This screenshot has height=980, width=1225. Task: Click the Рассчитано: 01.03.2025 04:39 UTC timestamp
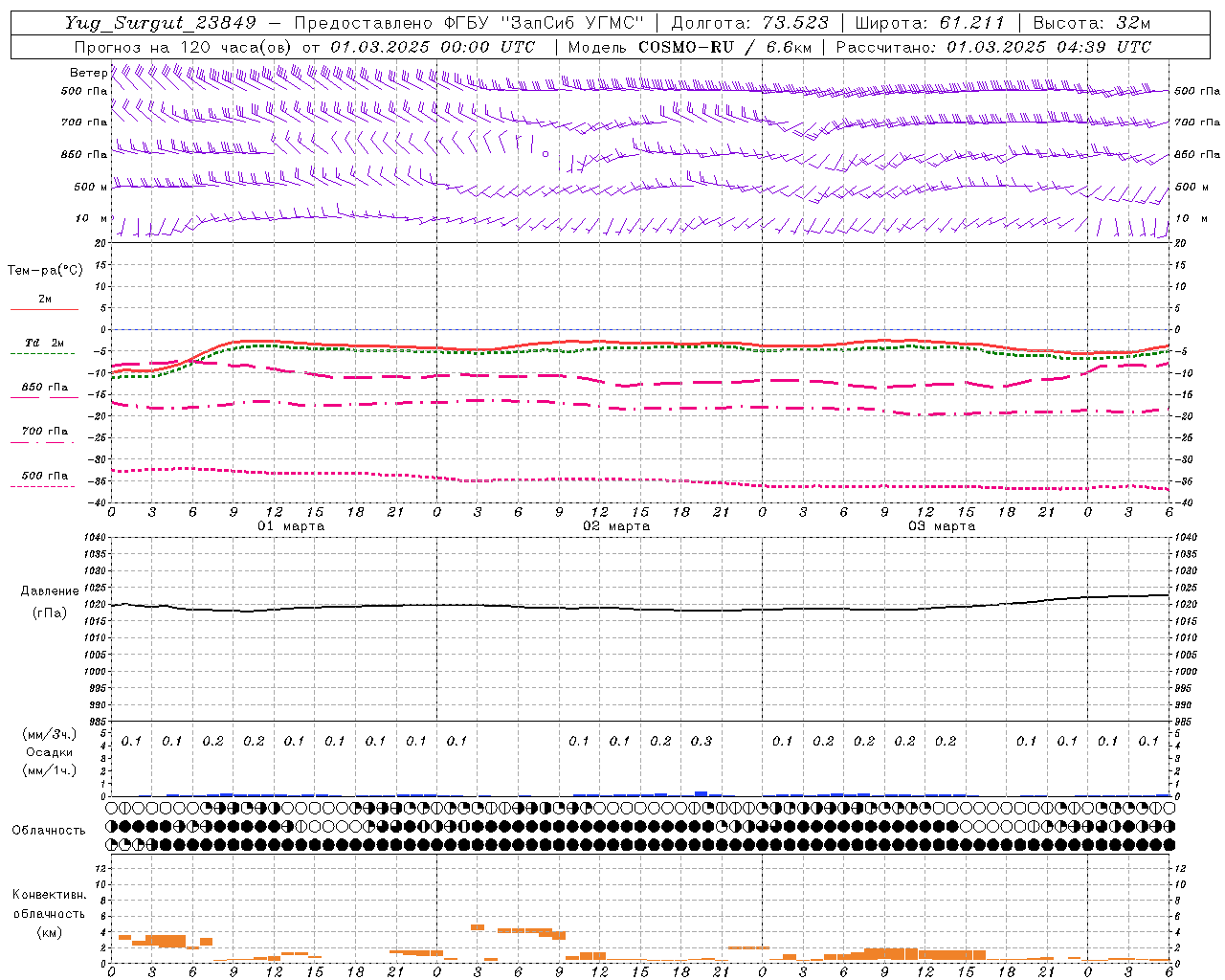(993, 47)
